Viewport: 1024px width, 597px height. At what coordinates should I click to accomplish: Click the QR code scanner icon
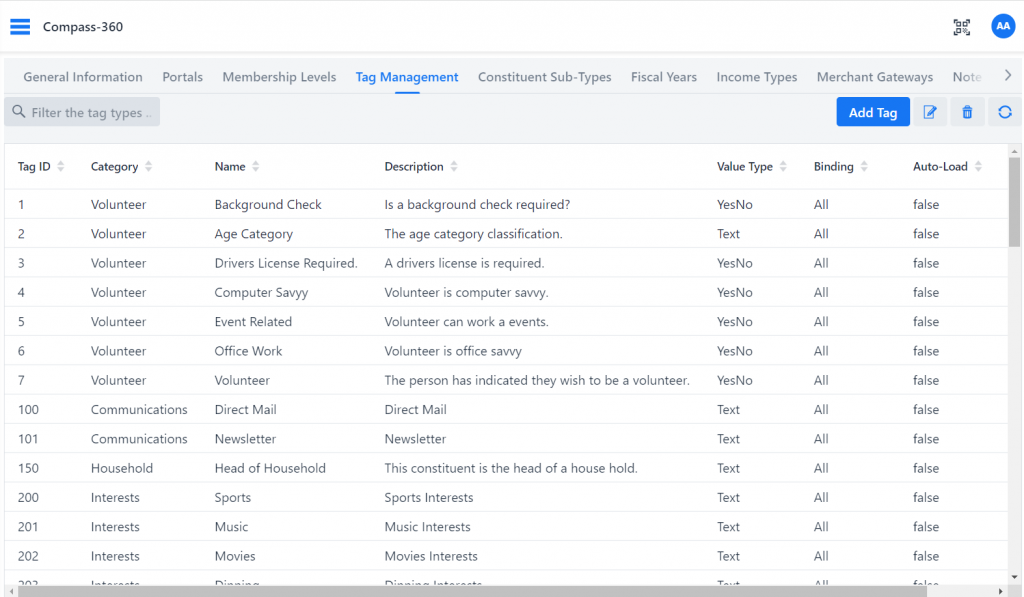pos(961,27)
